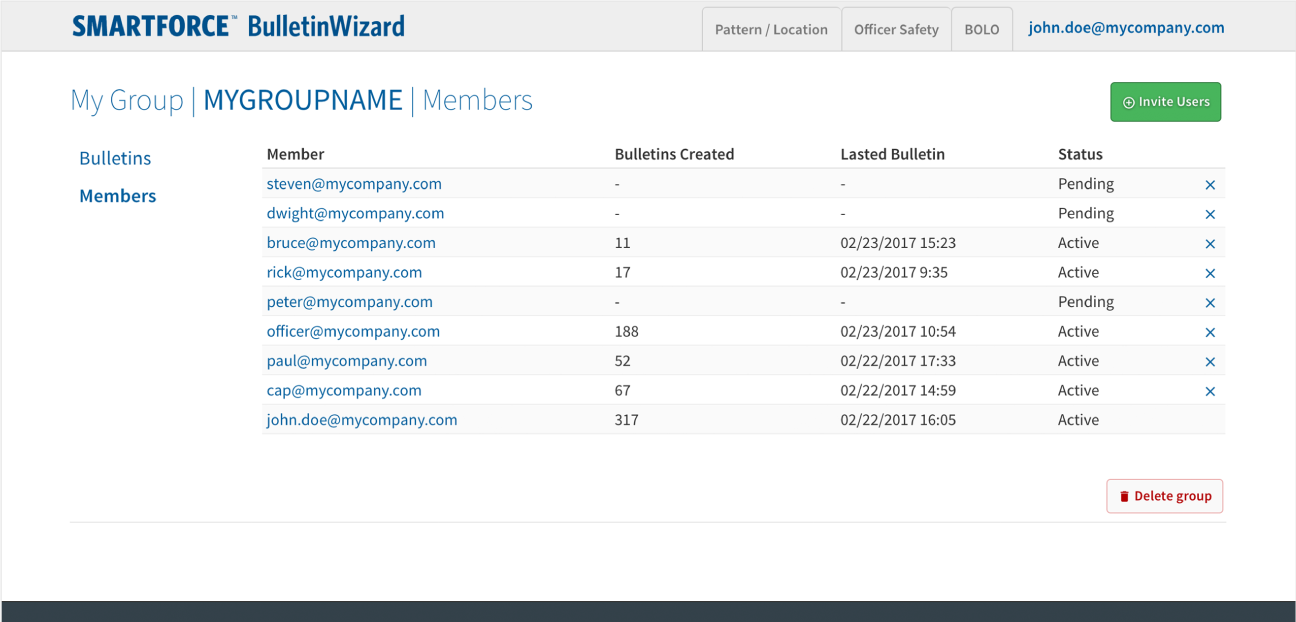Viewport: 1296px width, 622px height.
Task: Open member link officer@mycompany.com
Action: tap(353, 331)
